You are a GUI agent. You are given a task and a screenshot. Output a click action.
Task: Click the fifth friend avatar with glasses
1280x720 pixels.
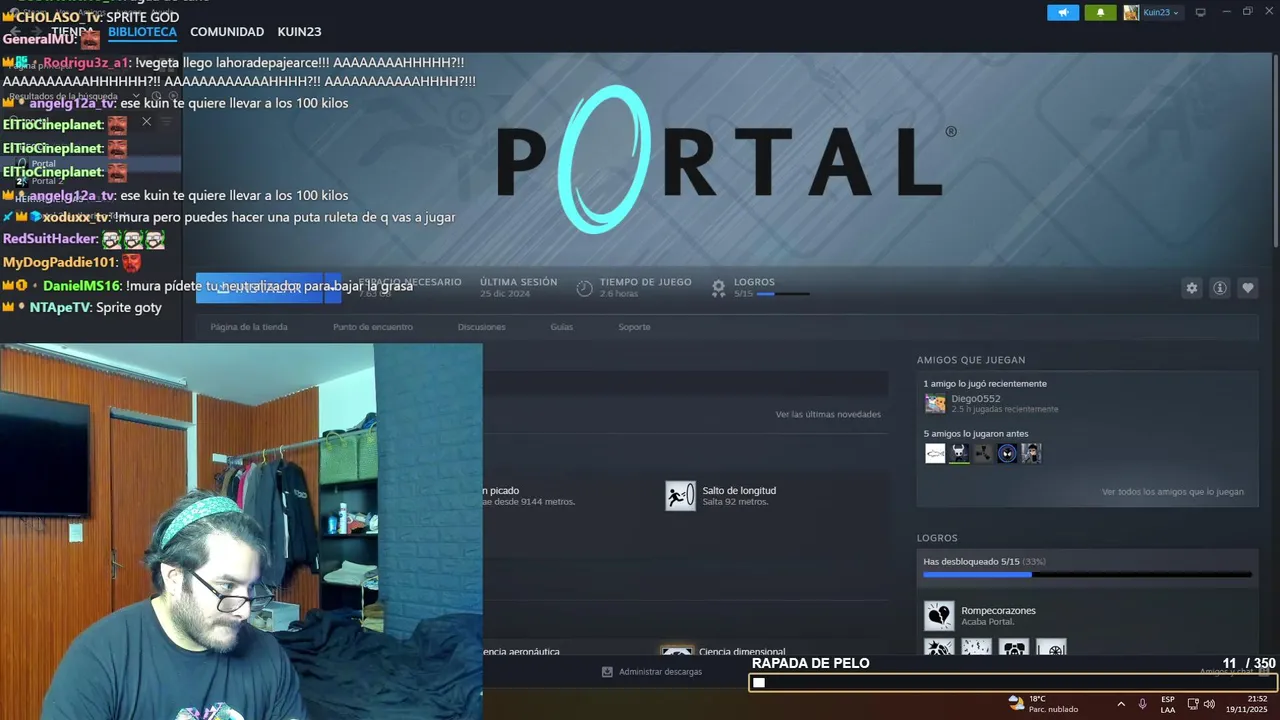tap(1031, 453)
